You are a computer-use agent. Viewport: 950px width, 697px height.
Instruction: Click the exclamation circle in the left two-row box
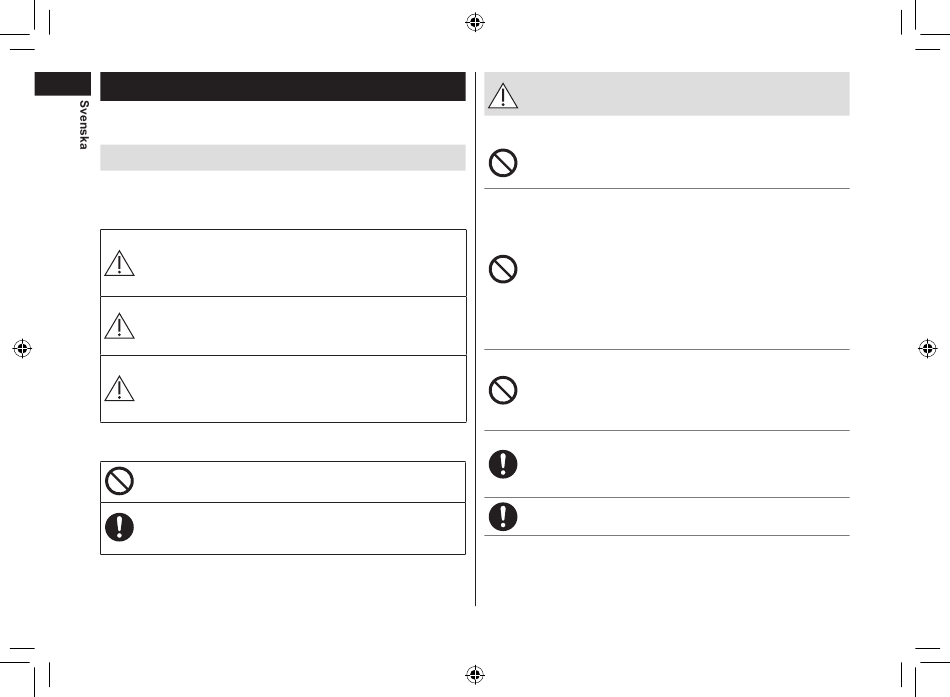(119, 527)
